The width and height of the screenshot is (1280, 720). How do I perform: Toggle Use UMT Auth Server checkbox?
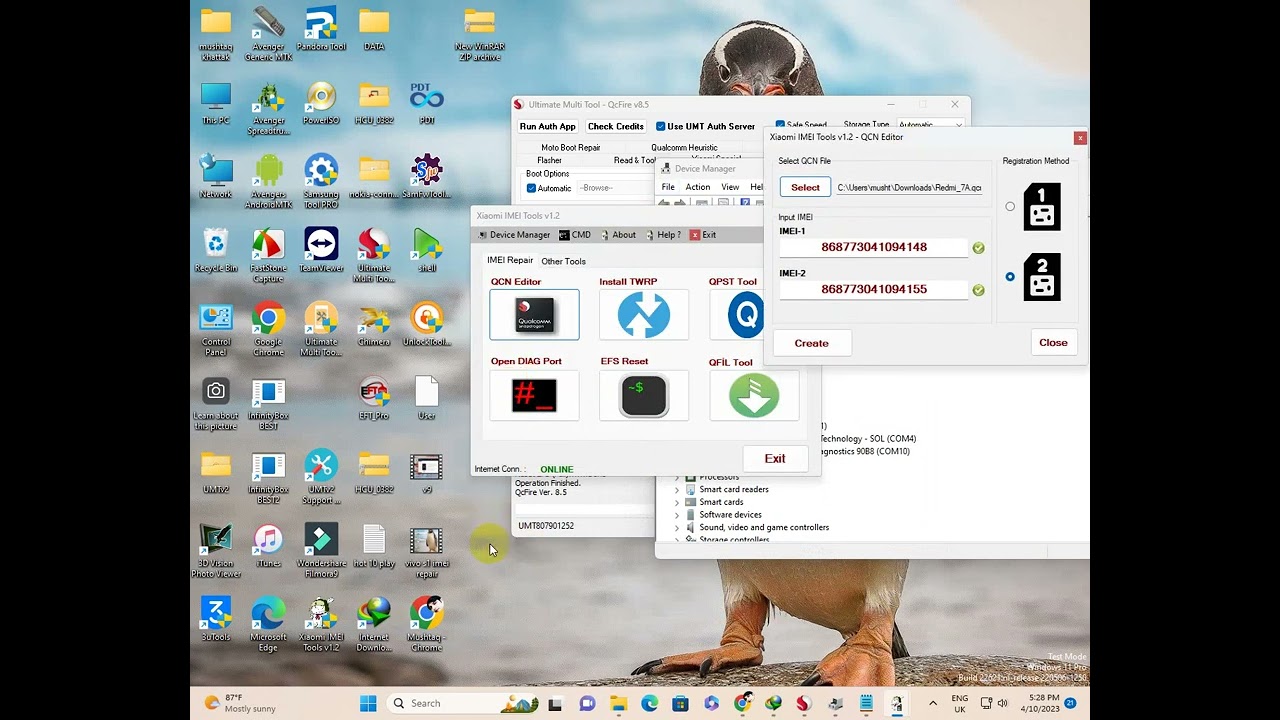705,126
